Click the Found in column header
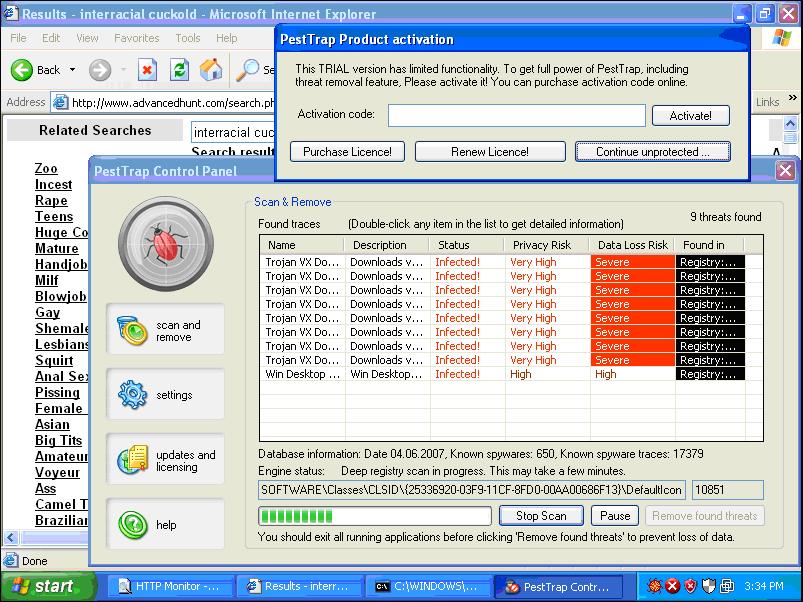The width and height of the screenshot is (803, 602). [710, 245]
